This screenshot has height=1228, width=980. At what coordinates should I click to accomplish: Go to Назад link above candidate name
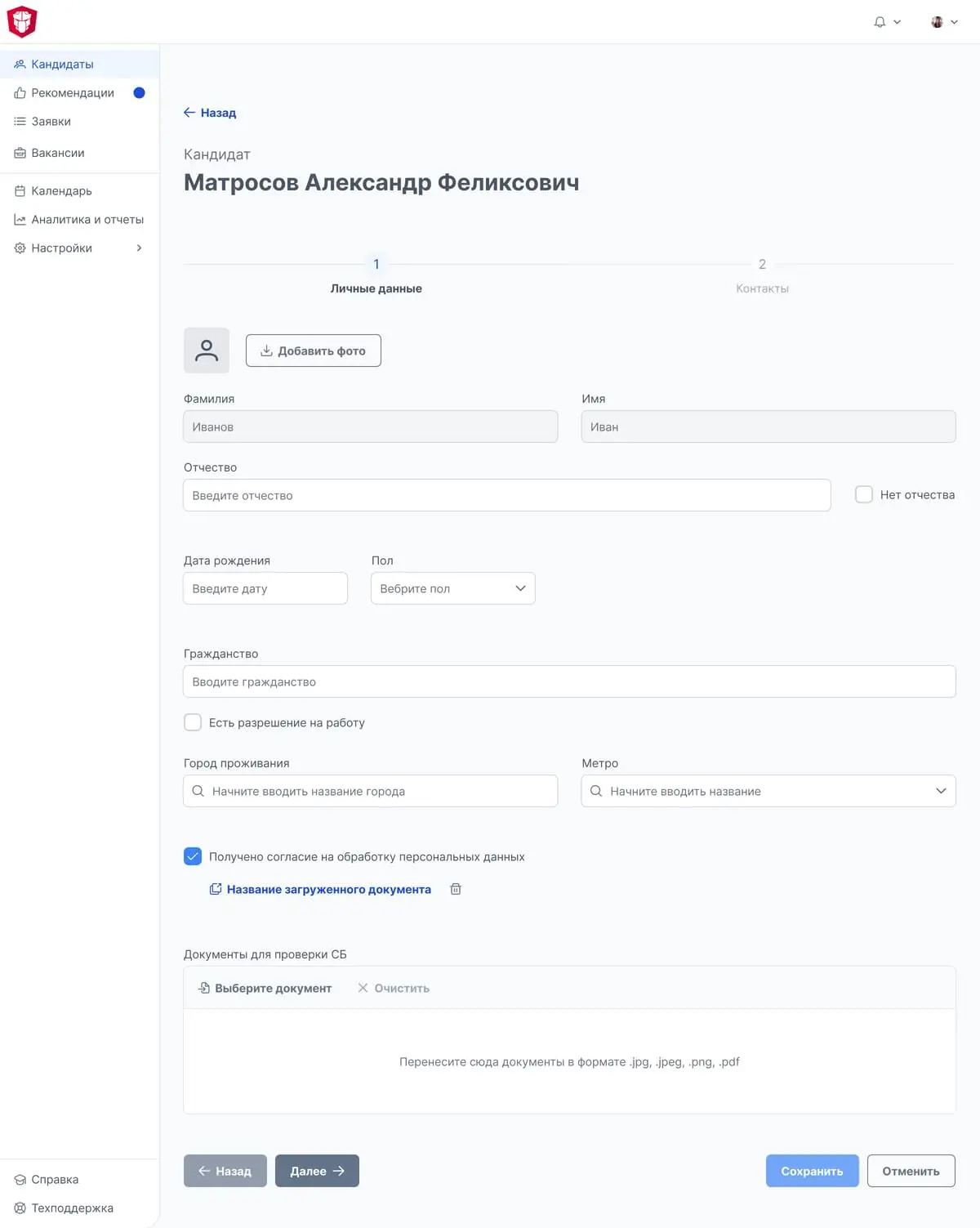[x=210, y=113]
